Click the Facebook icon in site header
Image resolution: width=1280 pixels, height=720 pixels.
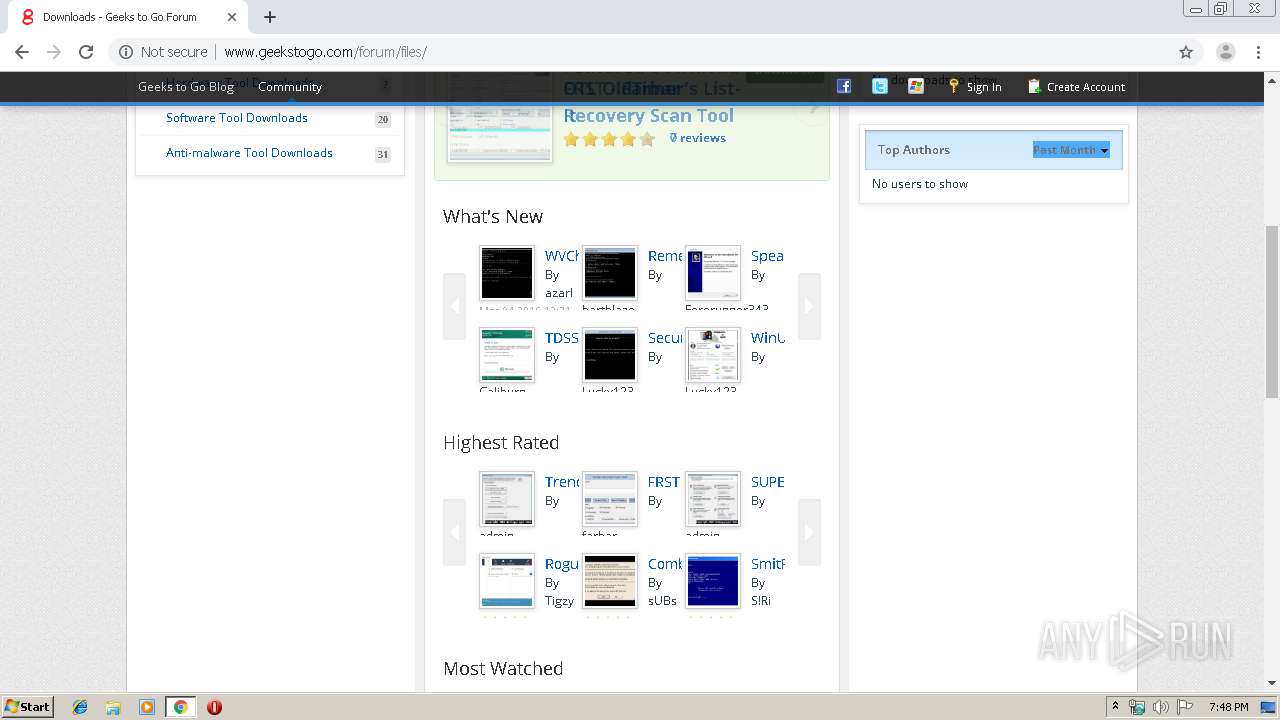click(x=844, y=86)
